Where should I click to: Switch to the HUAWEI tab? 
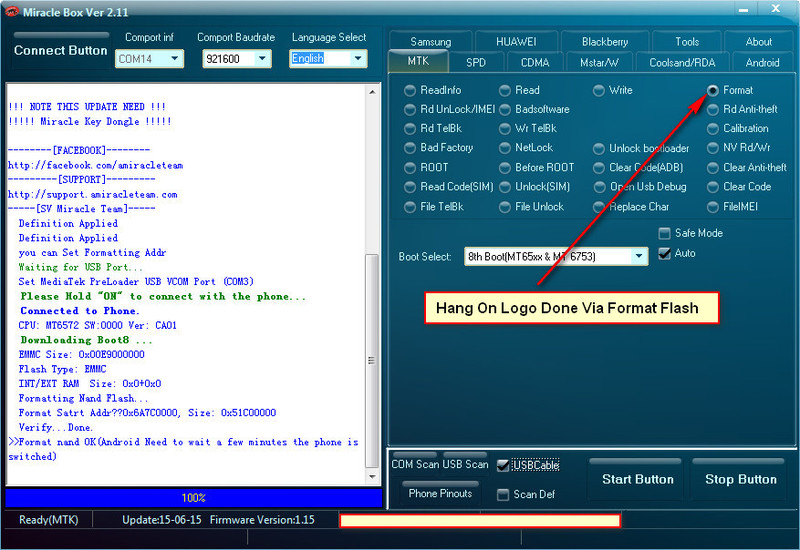[x=516, y=41]
